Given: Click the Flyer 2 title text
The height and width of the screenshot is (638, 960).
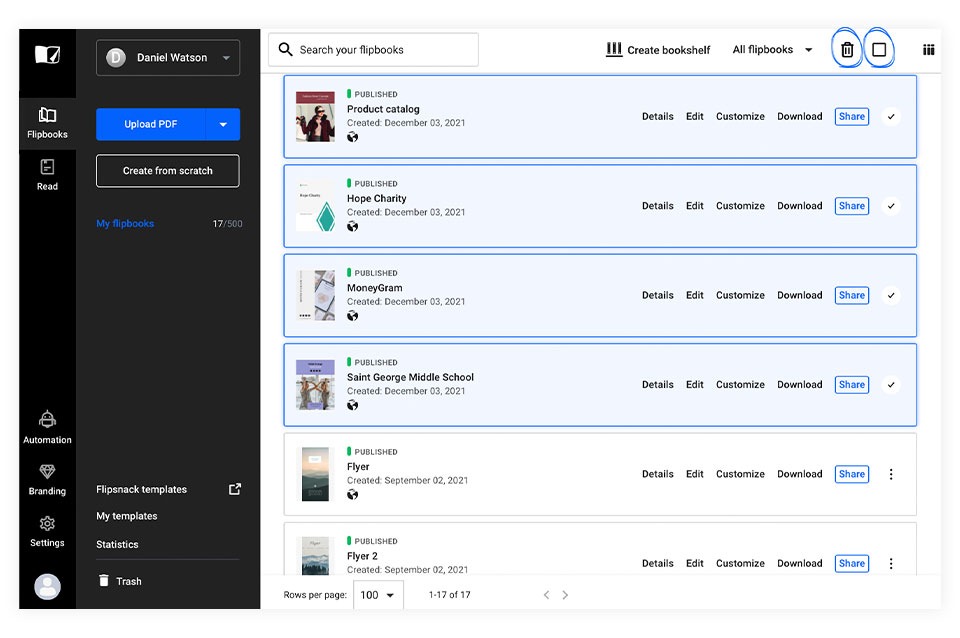Looking at the screenshot, I should point(362,556).
